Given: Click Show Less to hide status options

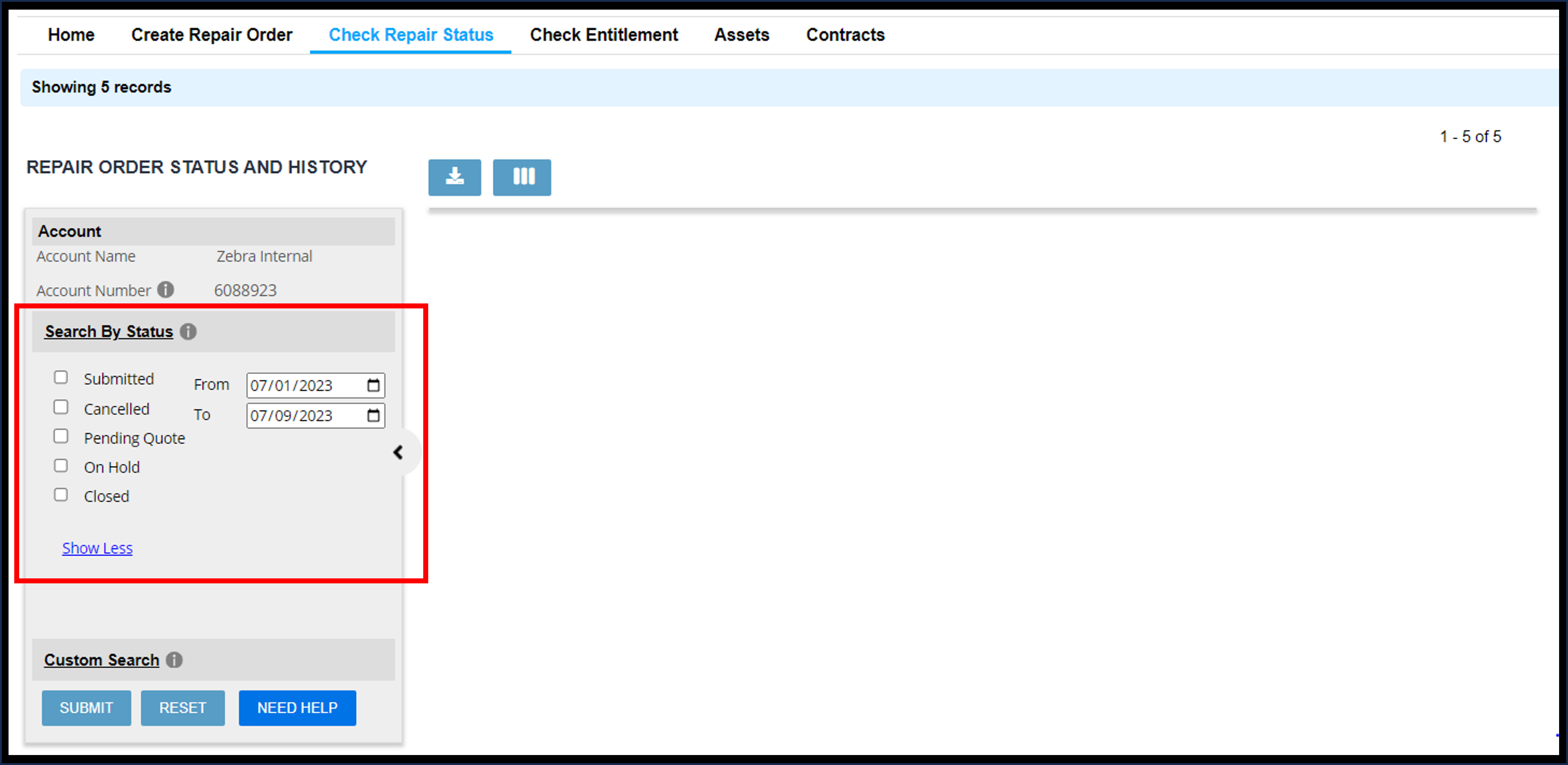Looking at the screenshot, I should tap(98, 547).
